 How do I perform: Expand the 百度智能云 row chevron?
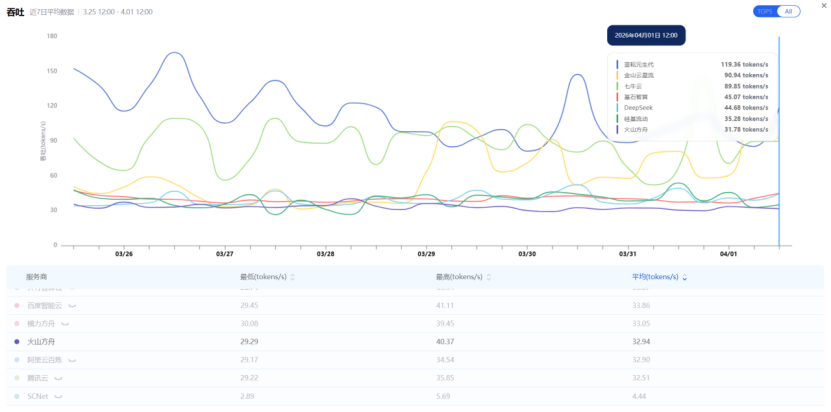point(73,306)
